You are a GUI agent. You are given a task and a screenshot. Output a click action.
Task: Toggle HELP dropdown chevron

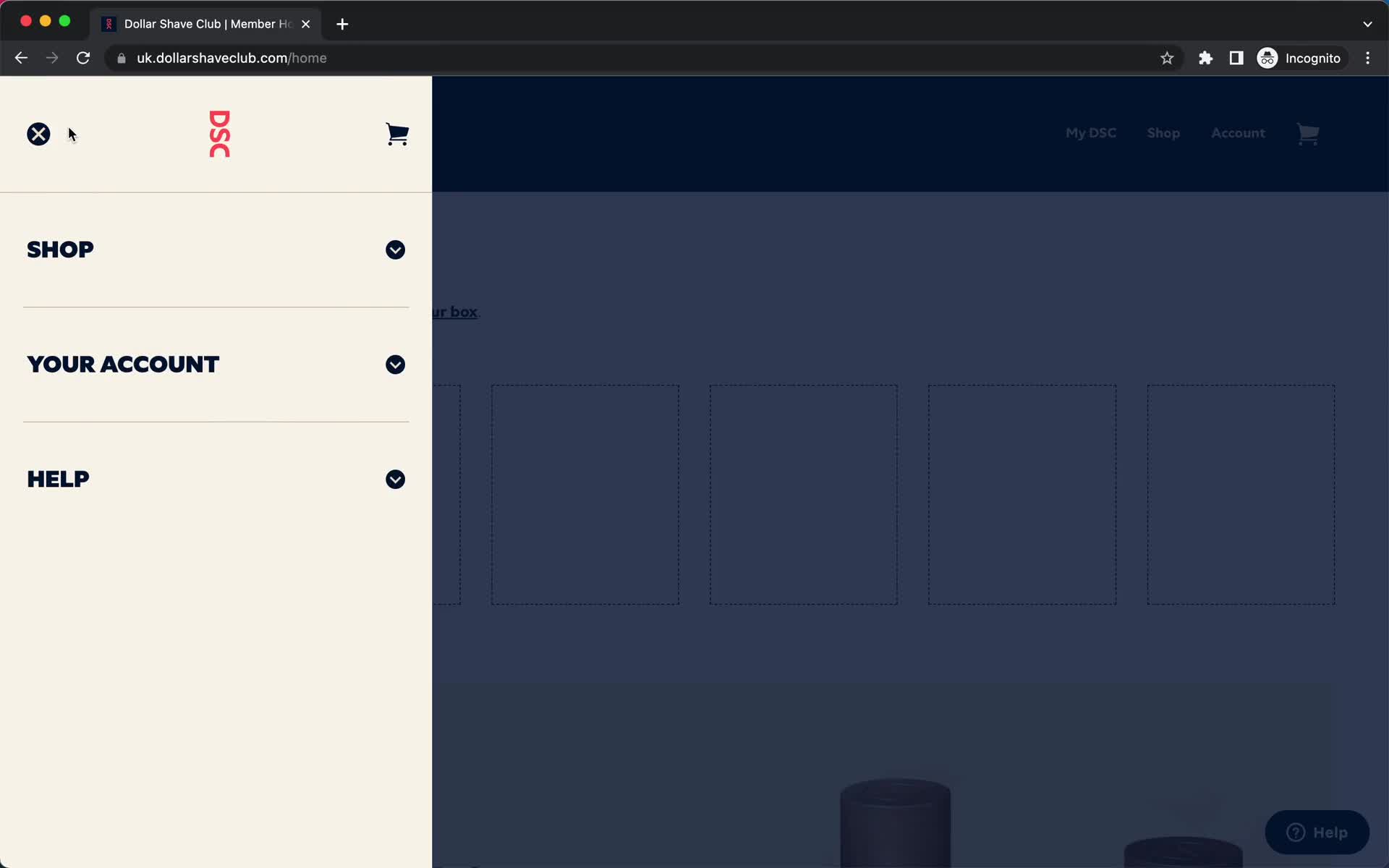click(396, 479)
